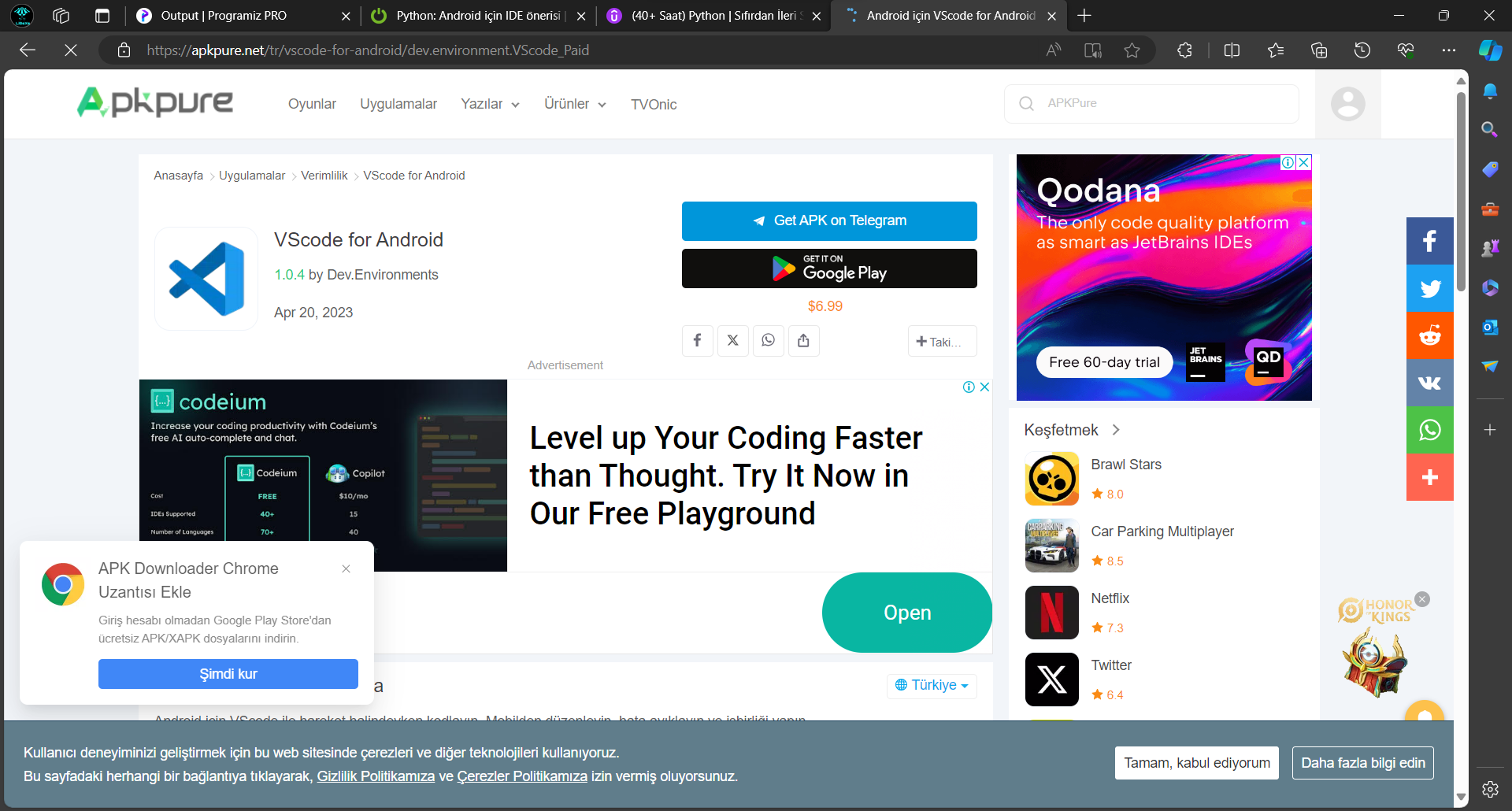Open the Favorites list icon
The width and height of the screenshot is (1512, 811).
[x=1276, y=50]
